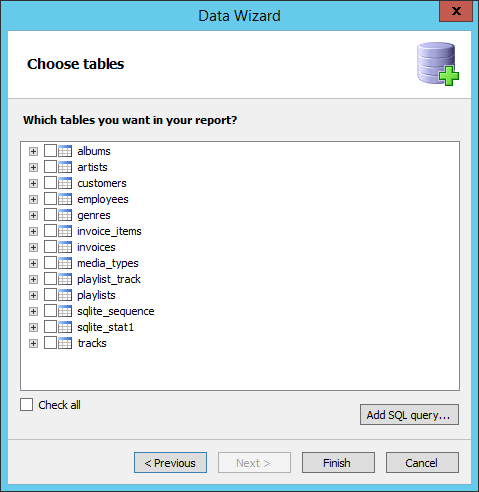Expand the playlist_track table columns
The height and width of the screenshot is (492, 479).
pos(33,279)
